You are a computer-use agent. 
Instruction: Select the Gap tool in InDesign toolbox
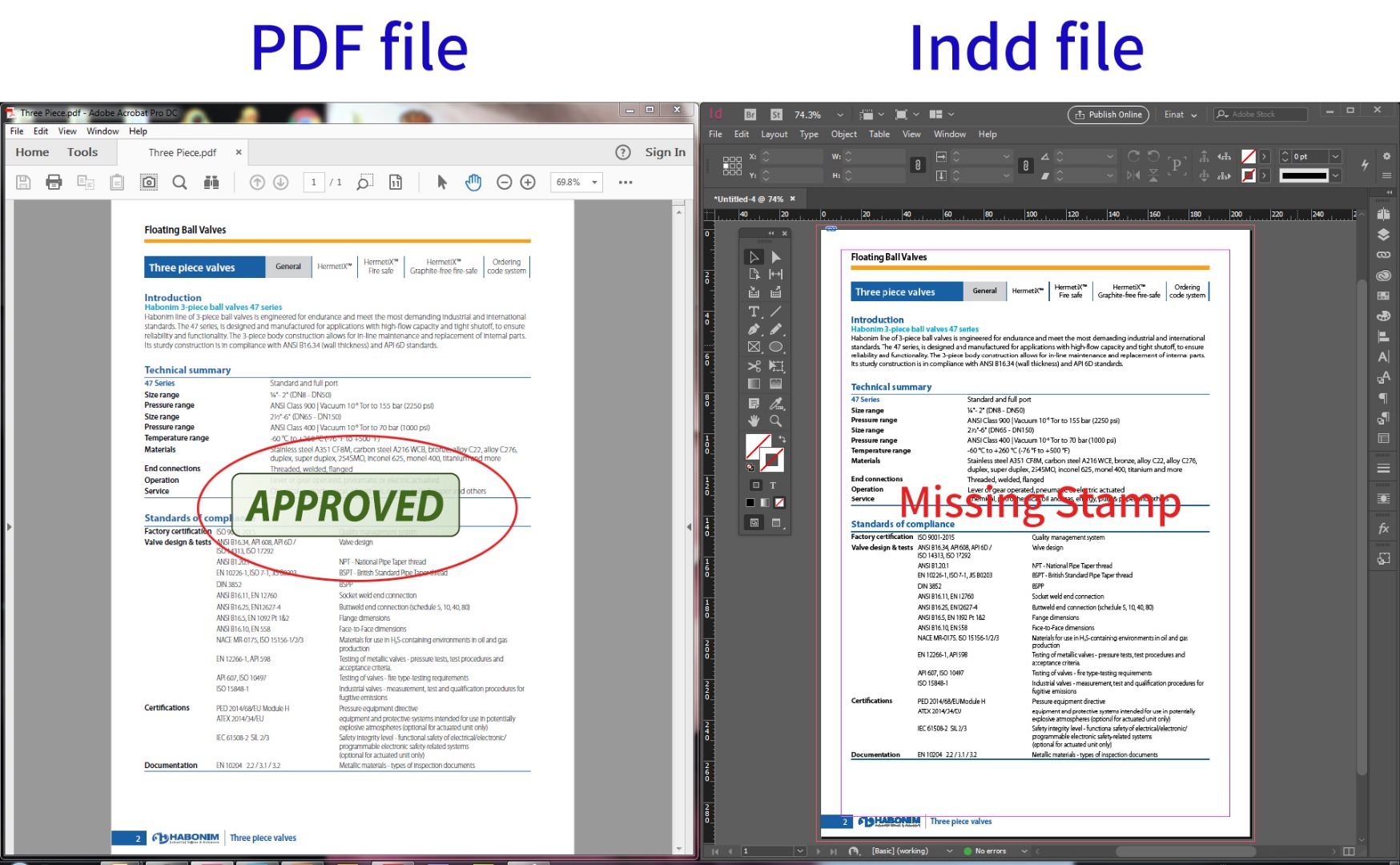(x=776, y=274)
